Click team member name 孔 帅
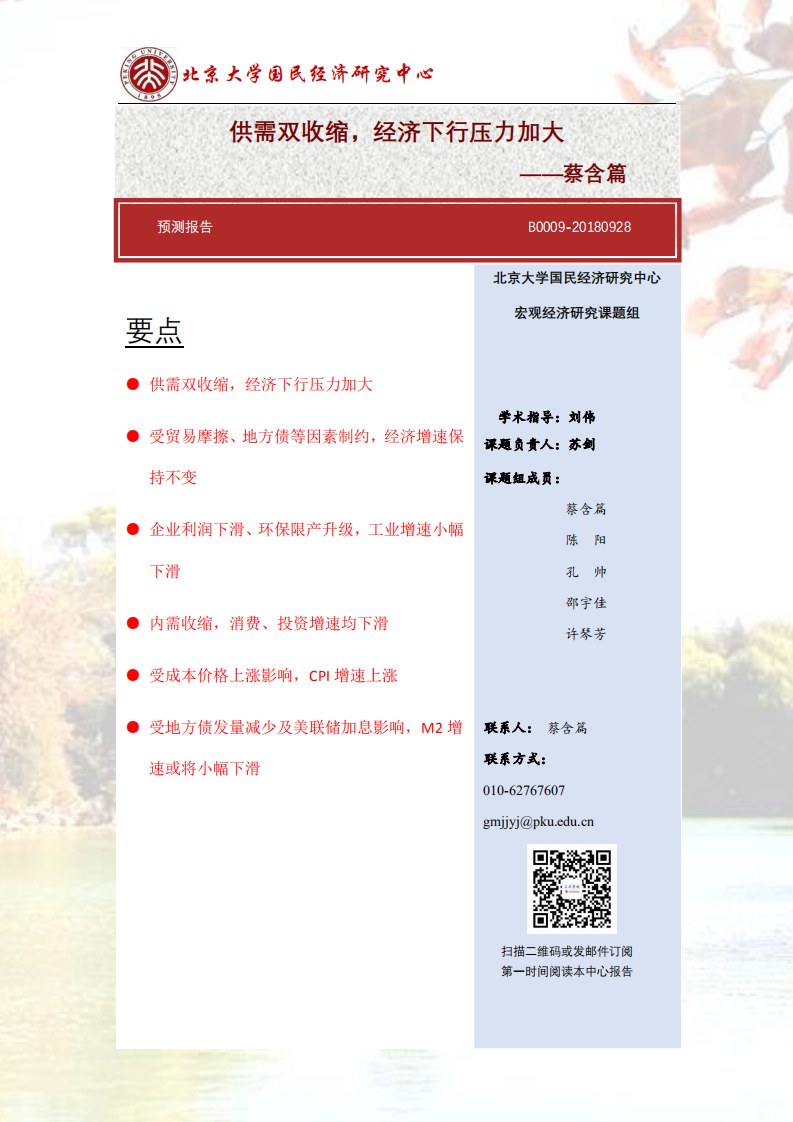The height and width of the screenshot is (1122, 793). click(x=586, y=572)
